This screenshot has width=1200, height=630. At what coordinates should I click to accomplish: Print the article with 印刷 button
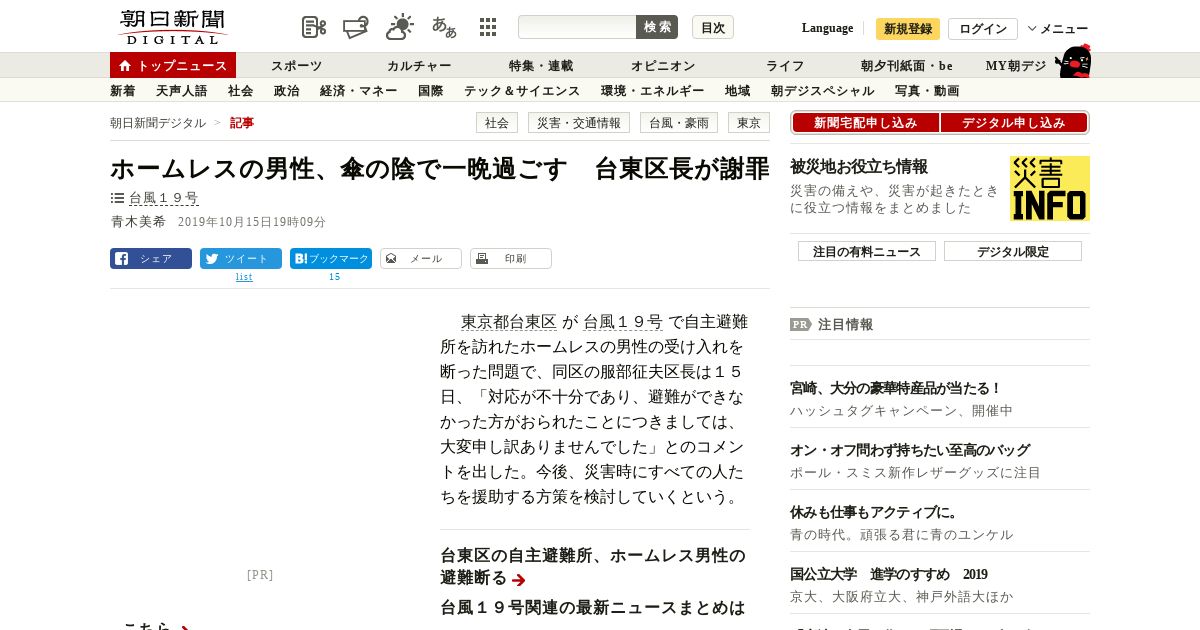coord(511,258)
